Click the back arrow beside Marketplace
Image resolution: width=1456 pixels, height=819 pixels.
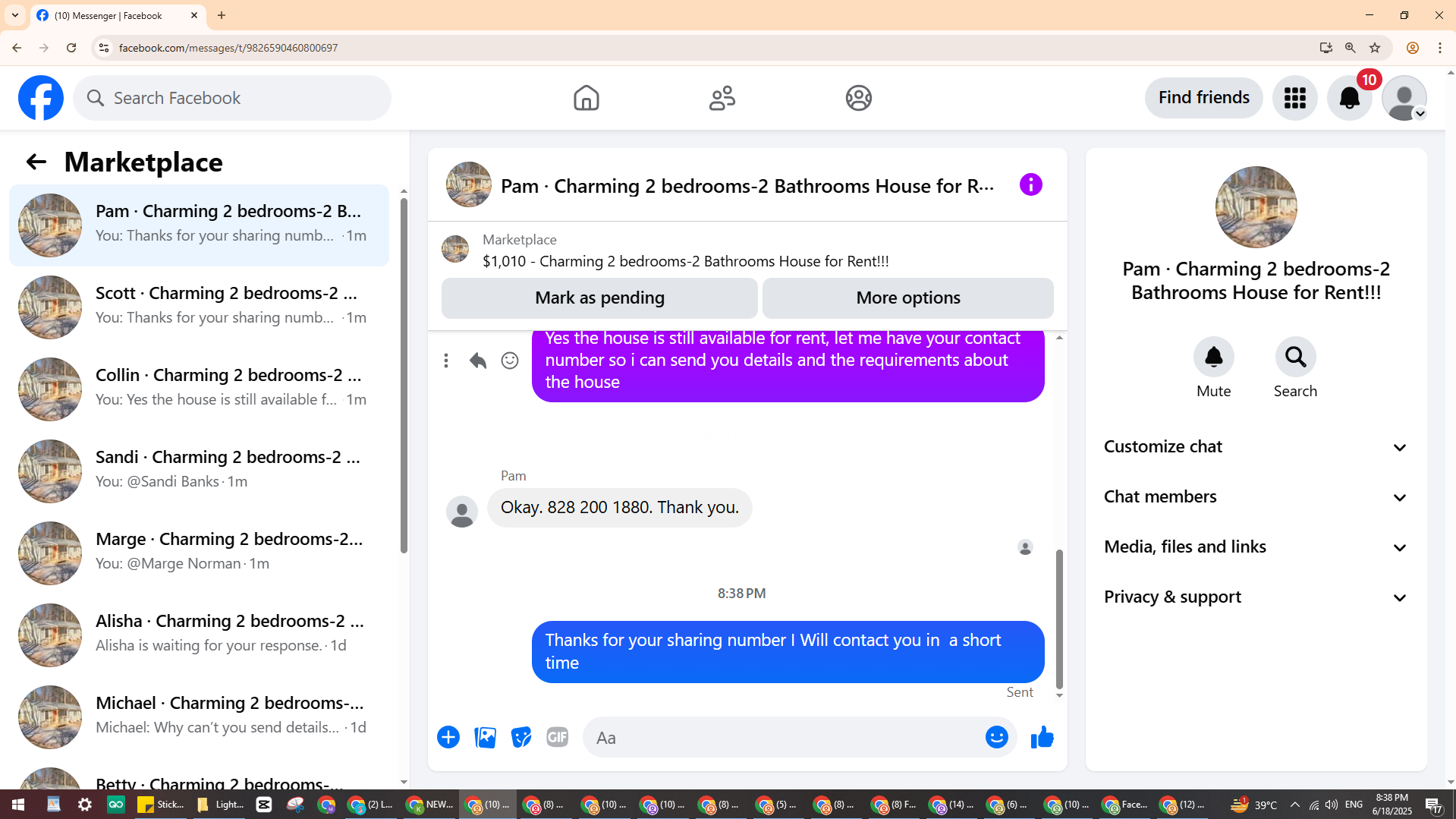tap(36, 162)
